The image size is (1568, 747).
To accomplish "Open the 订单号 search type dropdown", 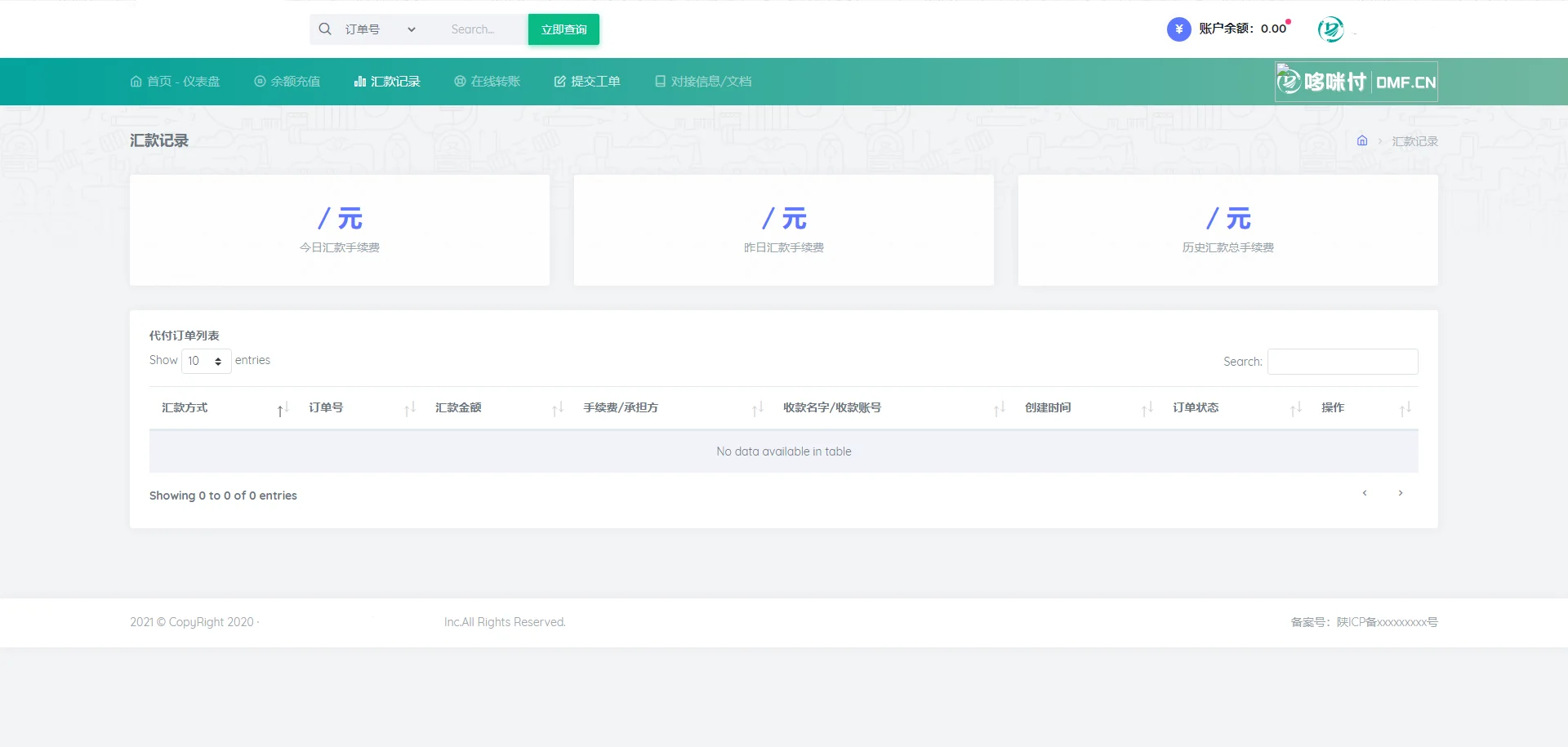I will pyautogui.click(x=381, y=29).
